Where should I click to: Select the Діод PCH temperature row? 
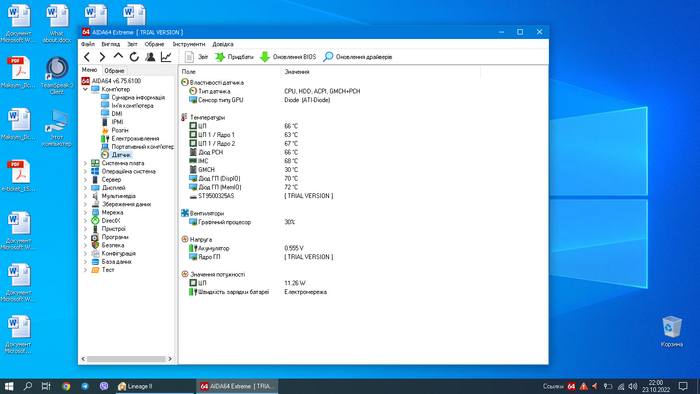210,152
